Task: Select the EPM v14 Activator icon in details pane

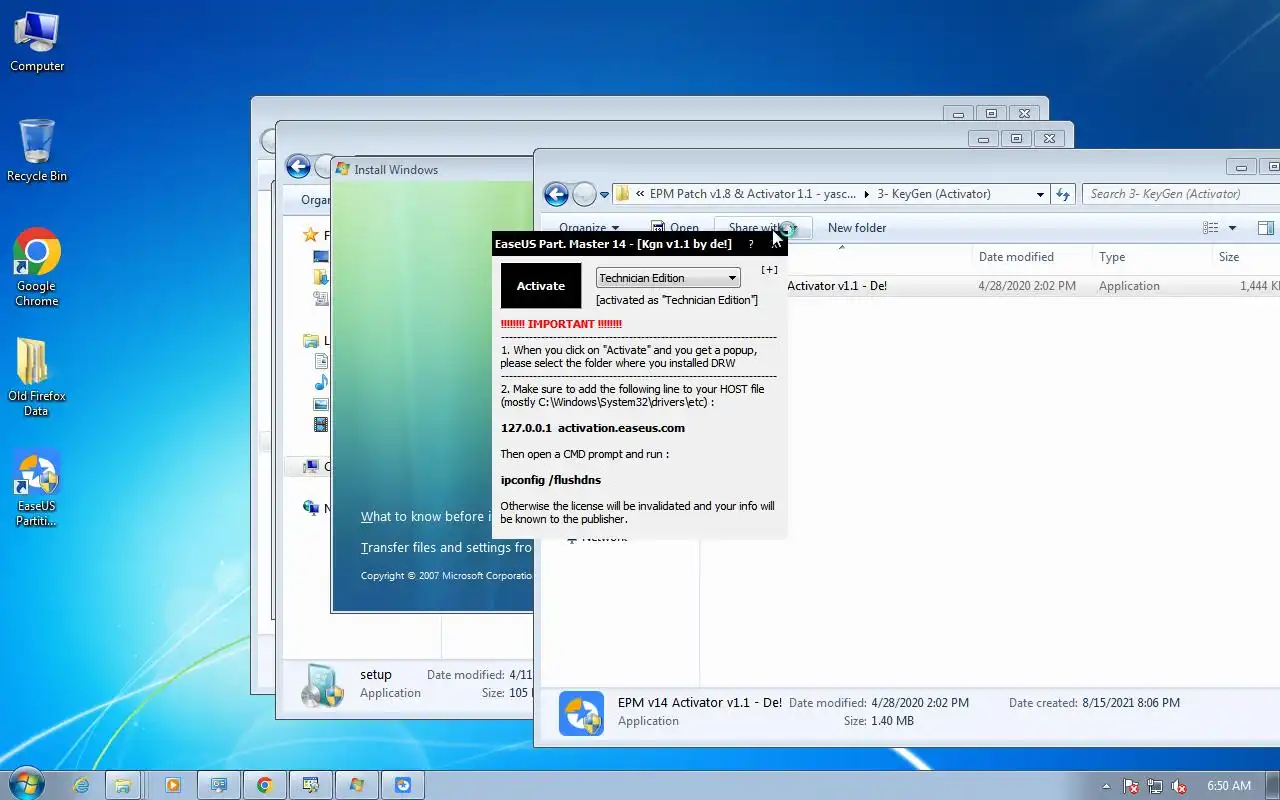Action: pos(581,713)
